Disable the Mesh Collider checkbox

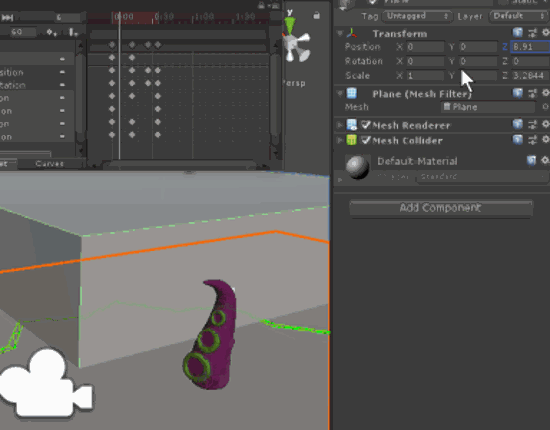(366, 140)
